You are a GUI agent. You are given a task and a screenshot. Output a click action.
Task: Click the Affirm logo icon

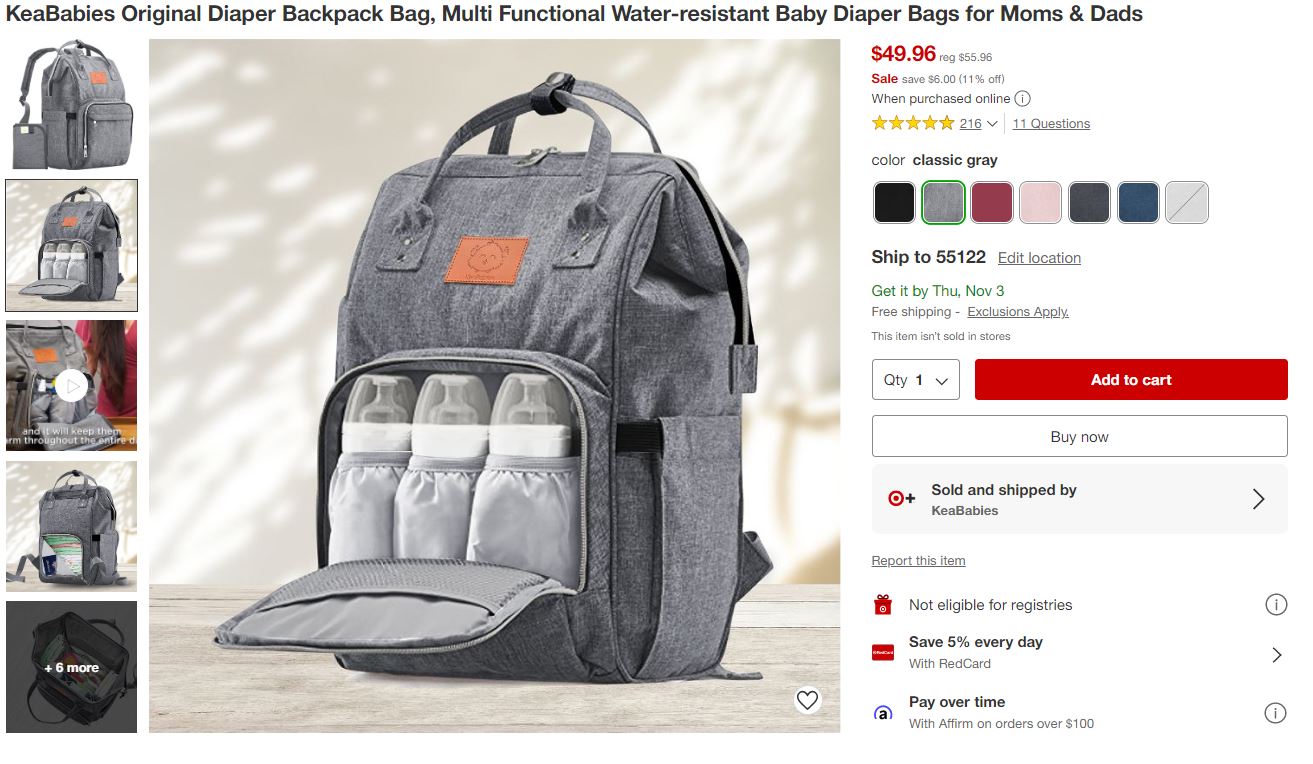882,713
